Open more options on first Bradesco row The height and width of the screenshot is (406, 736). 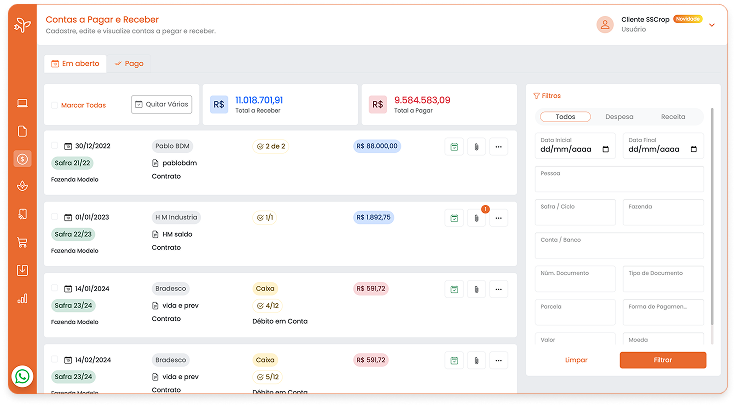pyautogui.click(x=499, y=289)
